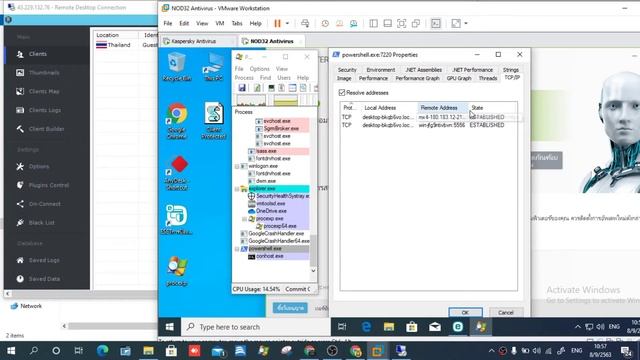Open the VMware View menu
Screen dimensions: 640x360
point(202,24)
